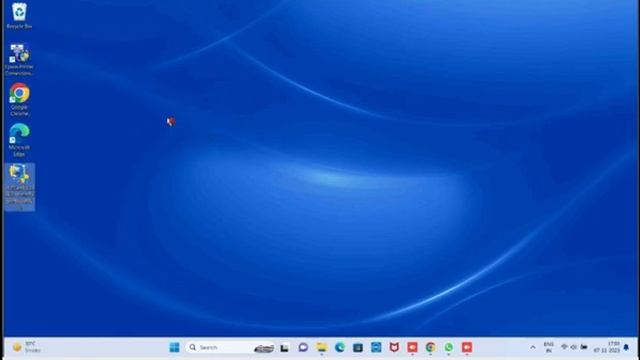Click in the taskbar Search box
The image size is (640, 360).
[x=230, y=347]
